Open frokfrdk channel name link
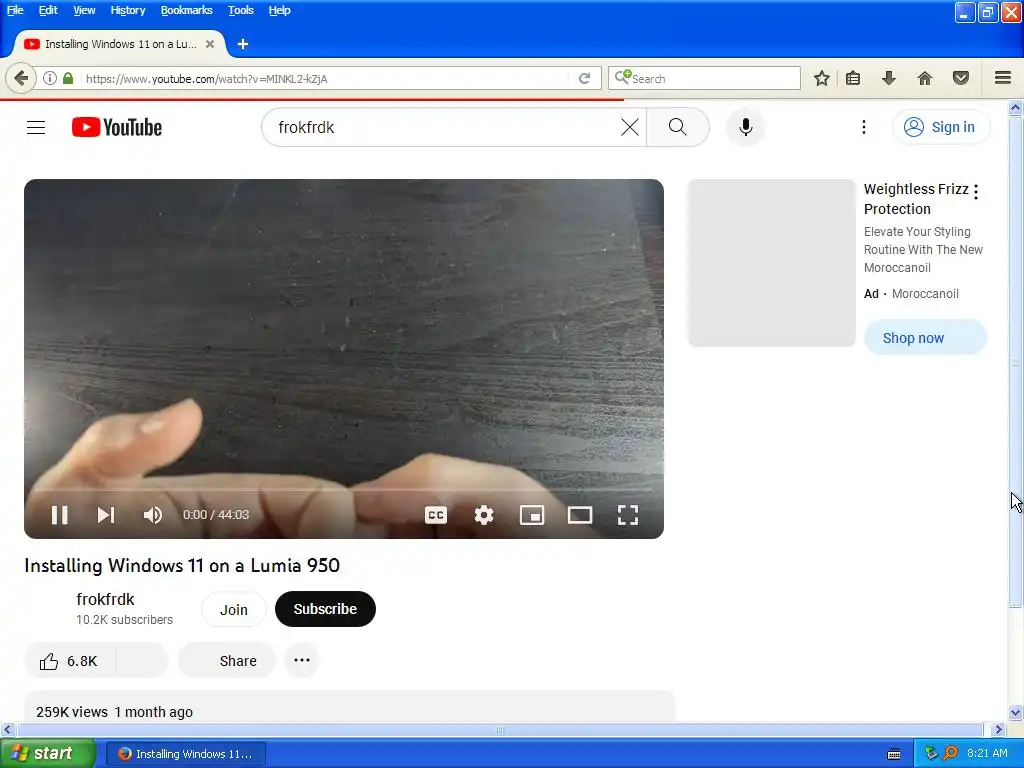This screenshot has width=1024, height=768. pos(105,600)
